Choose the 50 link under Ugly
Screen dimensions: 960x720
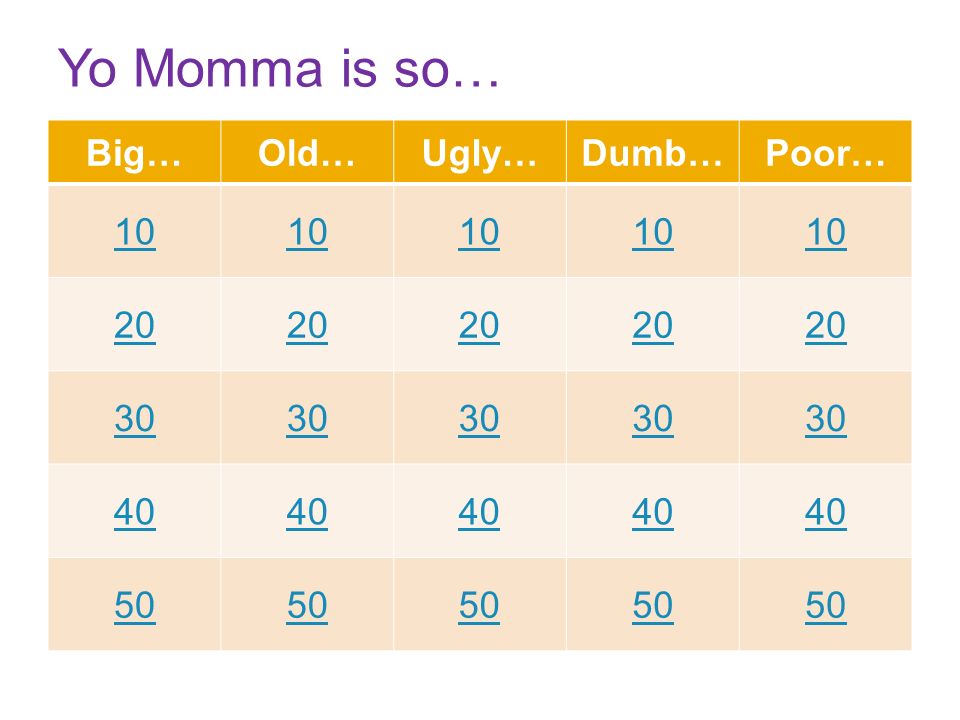[x=479, y=606]
